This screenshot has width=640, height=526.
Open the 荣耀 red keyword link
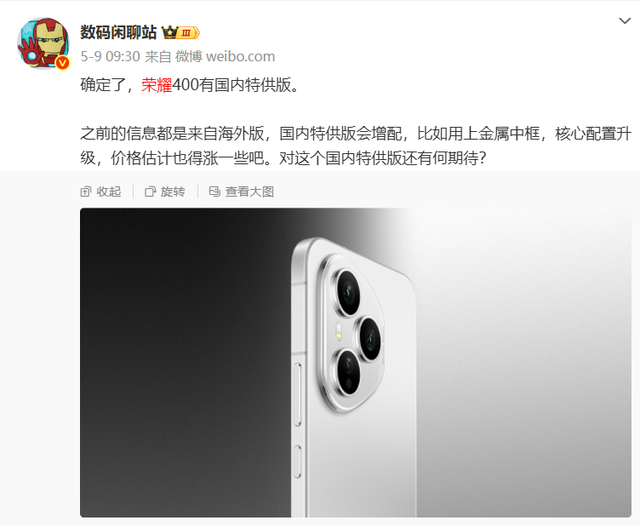157,85
